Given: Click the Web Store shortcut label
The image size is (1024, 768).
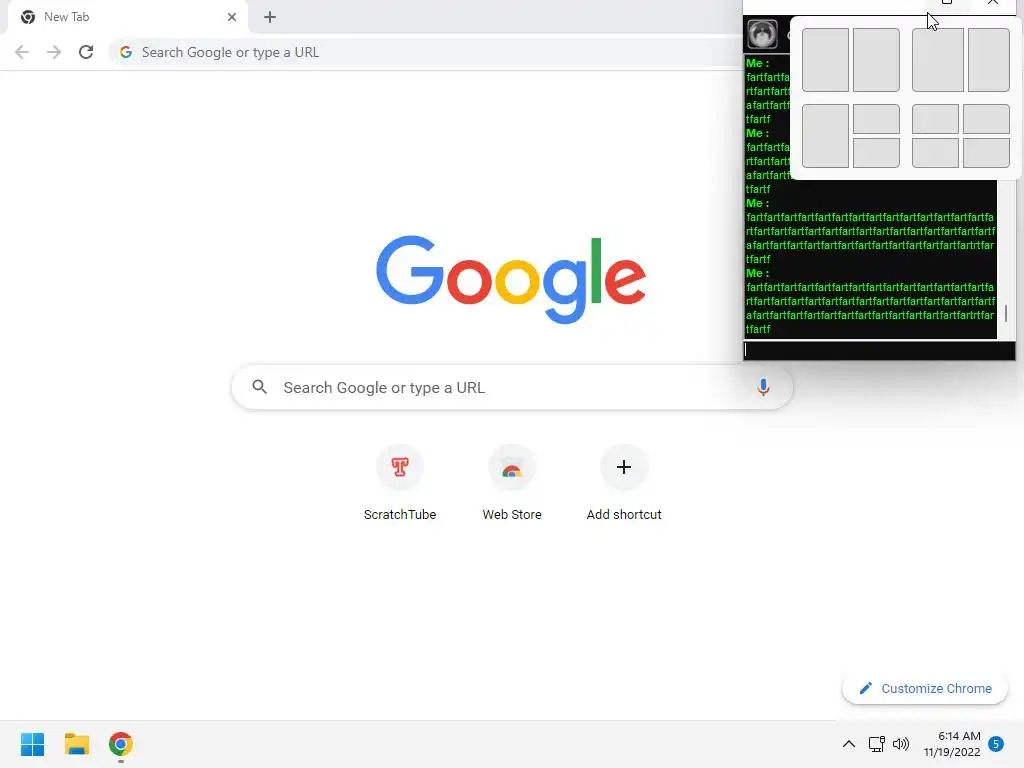Looking at the screenshot, I should point(512,515).
